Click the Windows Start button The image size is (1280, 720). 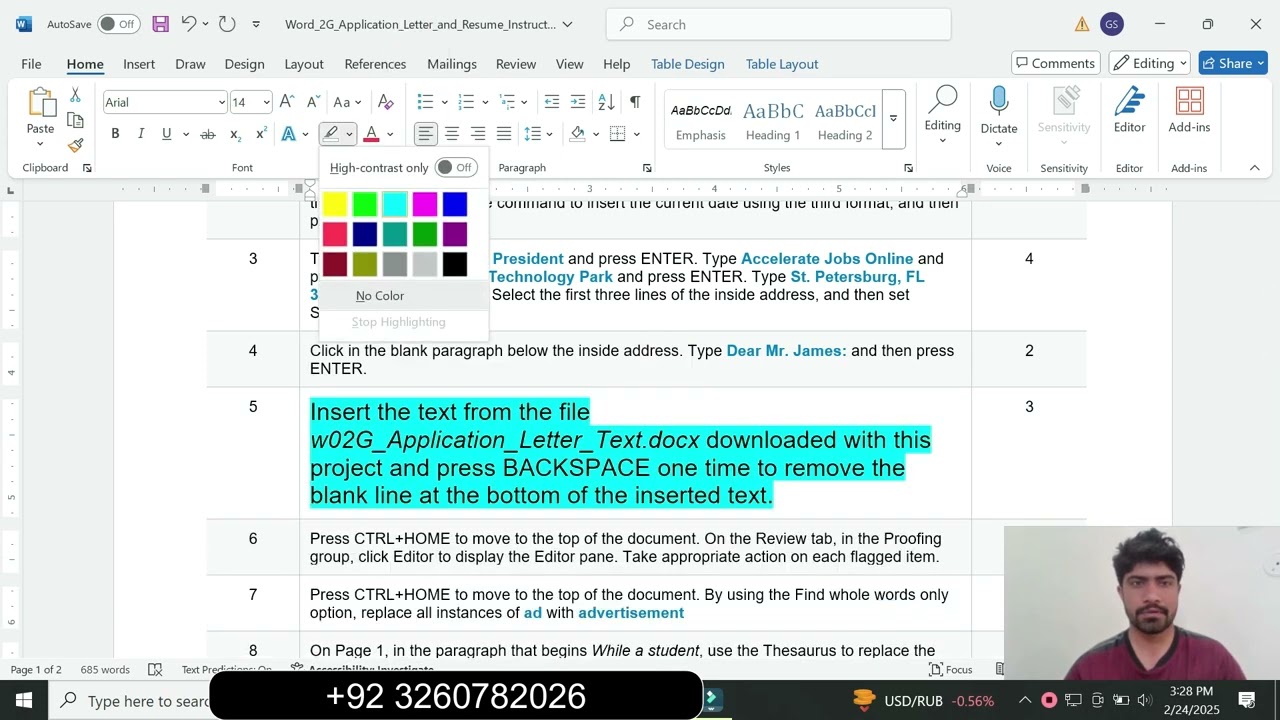[x=24, y=700]
